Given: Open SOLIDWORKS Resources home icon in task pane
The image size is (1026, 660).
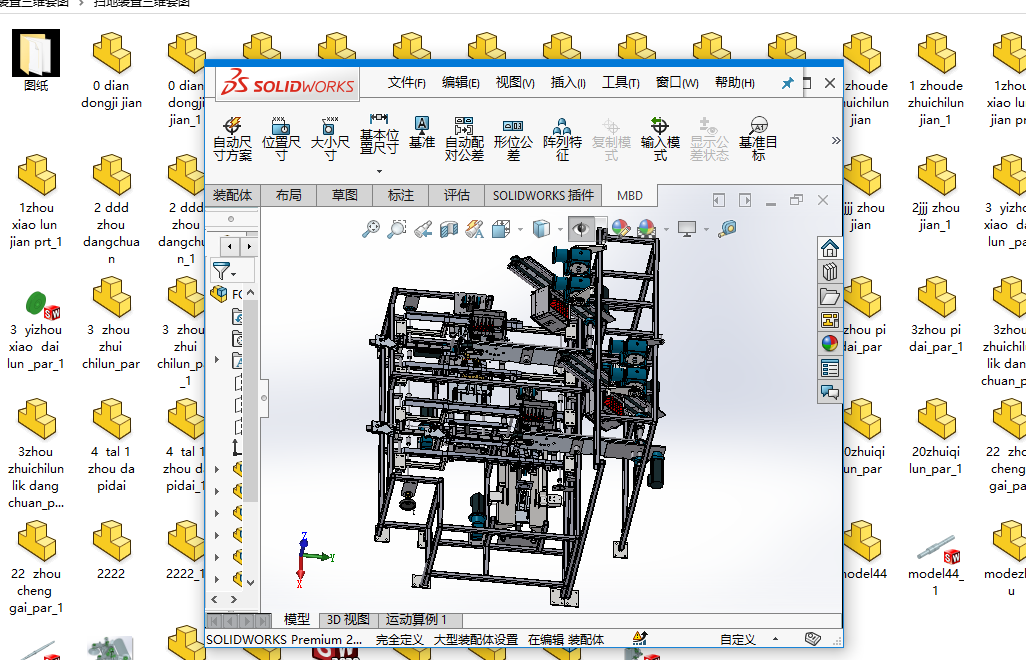Looking at the screenshot, I should [x=829, y=248].
